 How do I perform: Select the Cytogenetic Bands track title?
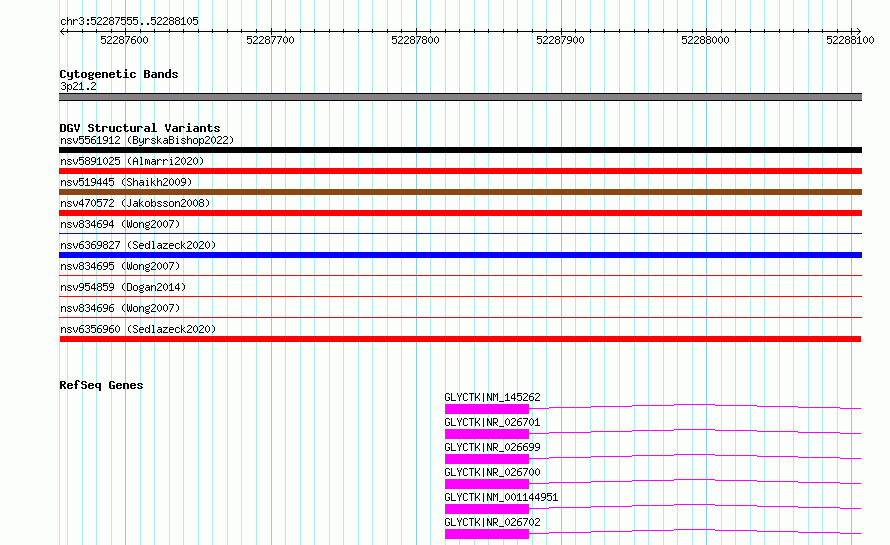tap(119, 74)
